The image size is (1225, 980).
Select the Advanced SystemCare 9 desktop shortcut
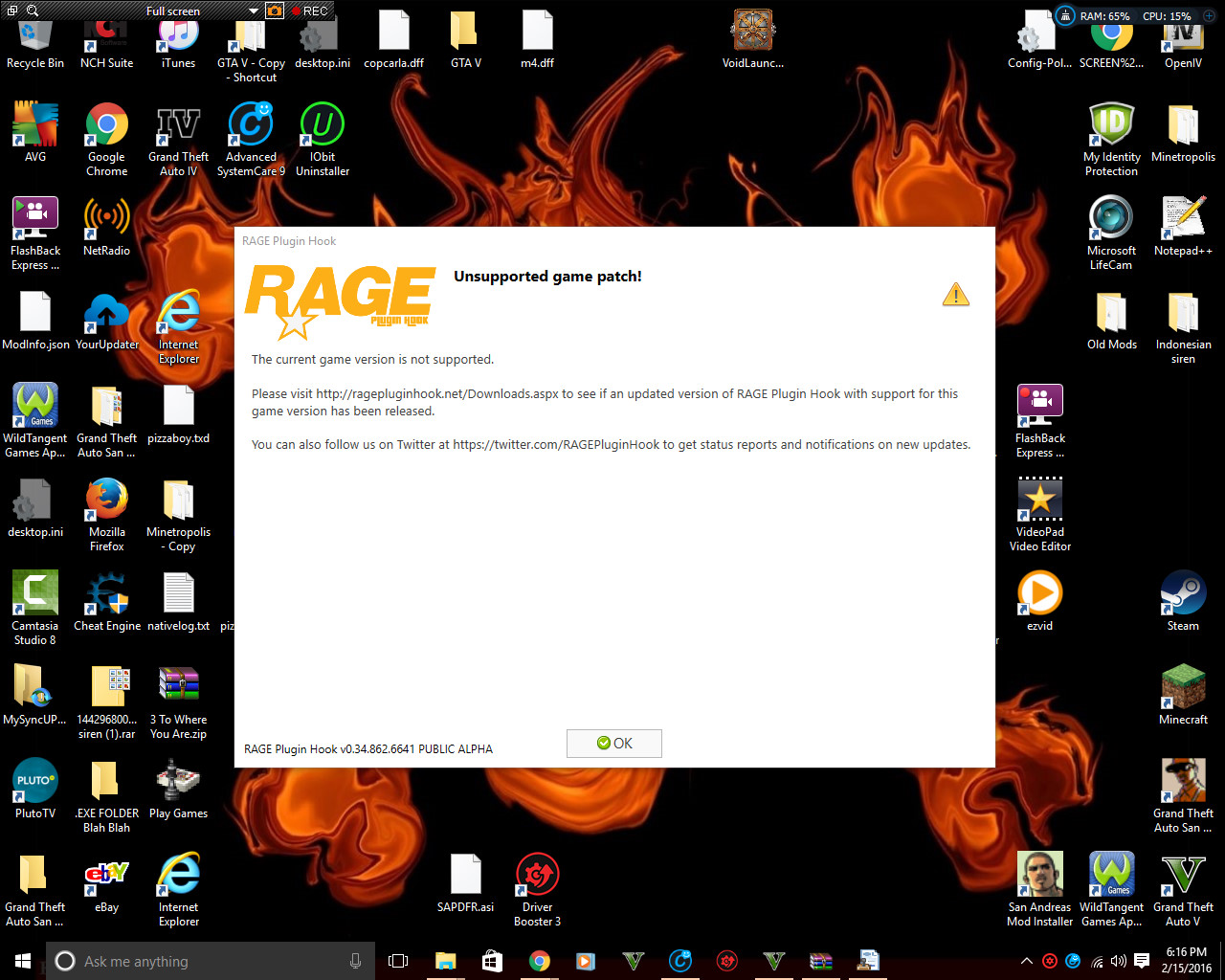(251, 141)
